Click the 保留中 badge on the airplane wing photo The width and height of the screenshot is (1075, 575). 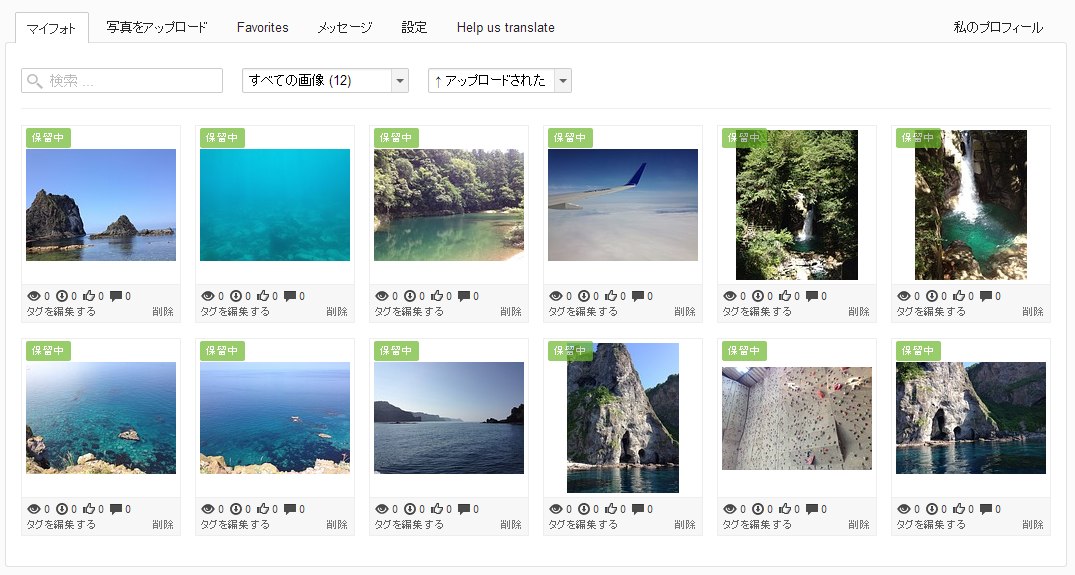(570, 138)
